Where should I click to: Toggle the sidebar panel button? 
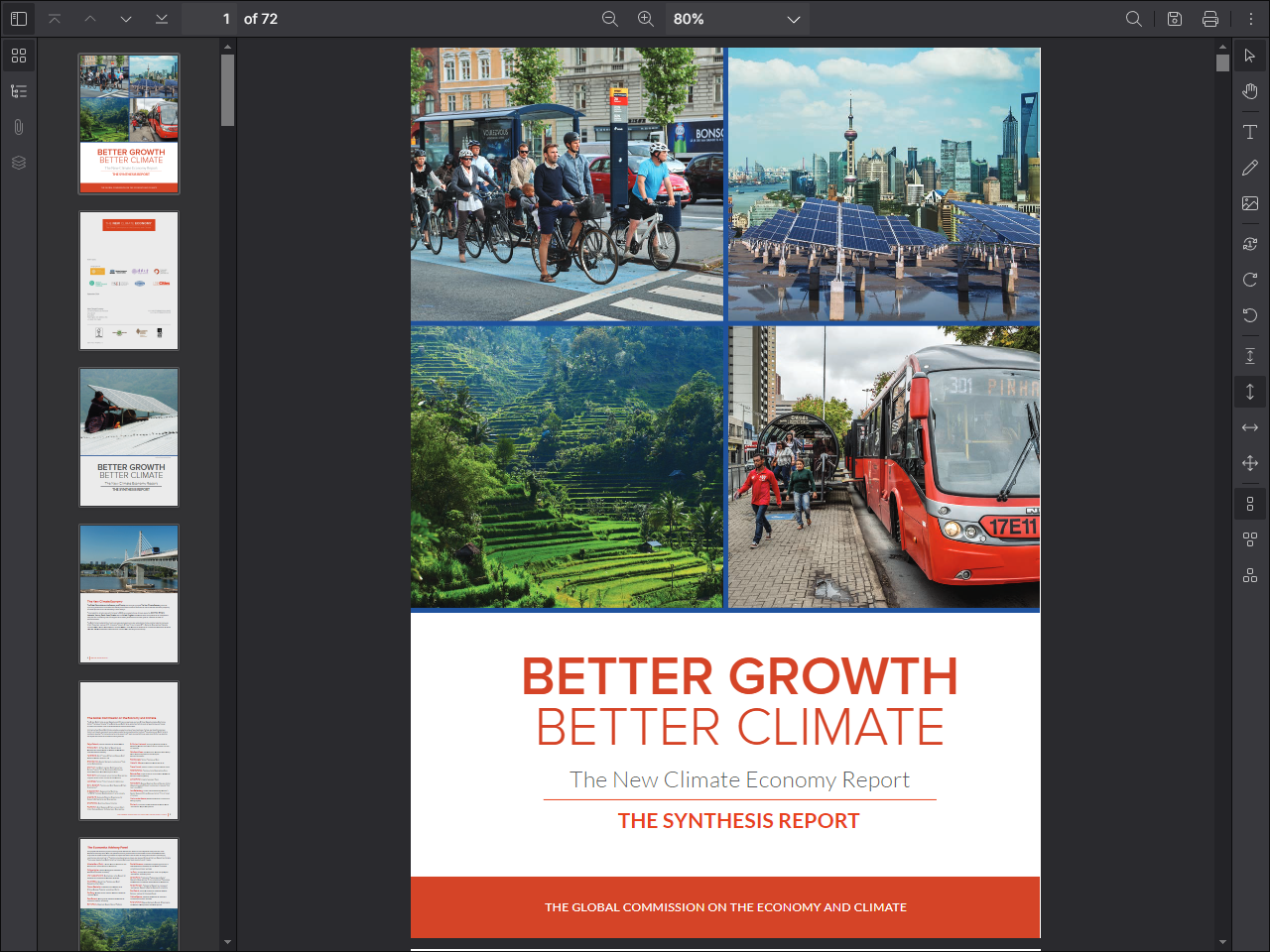[x=19, y=19]
